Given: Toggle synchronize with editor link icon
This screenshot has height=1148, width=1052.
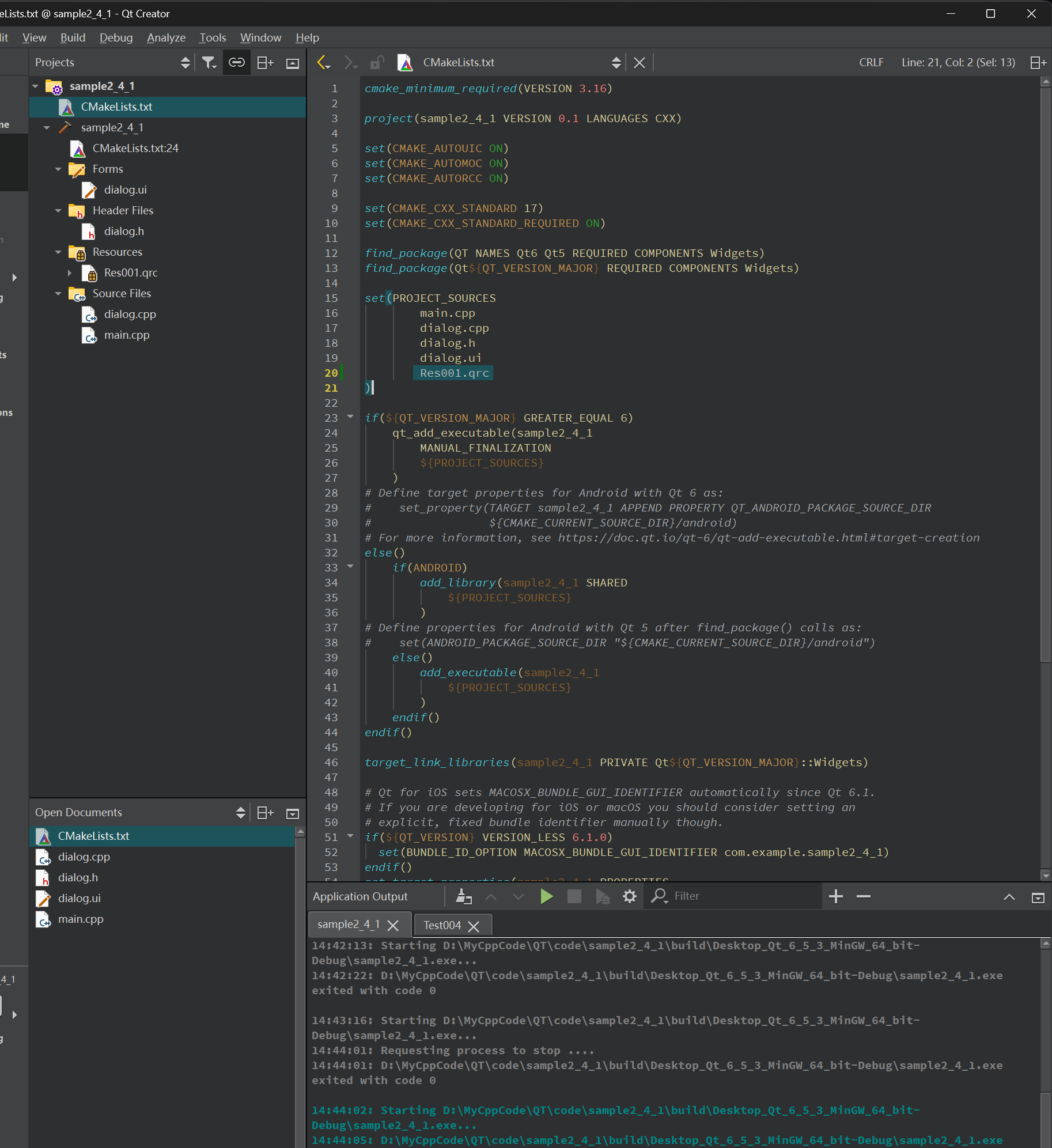Looking at the screenshot, I should click(x=237, y=63).
